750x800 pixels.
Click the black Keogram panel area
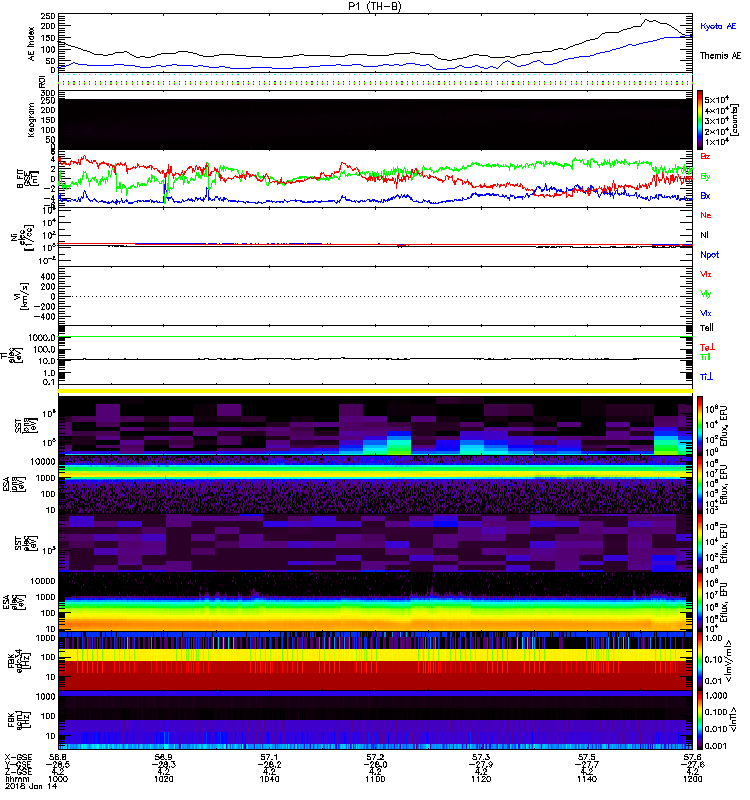click(x=378, y=122)
